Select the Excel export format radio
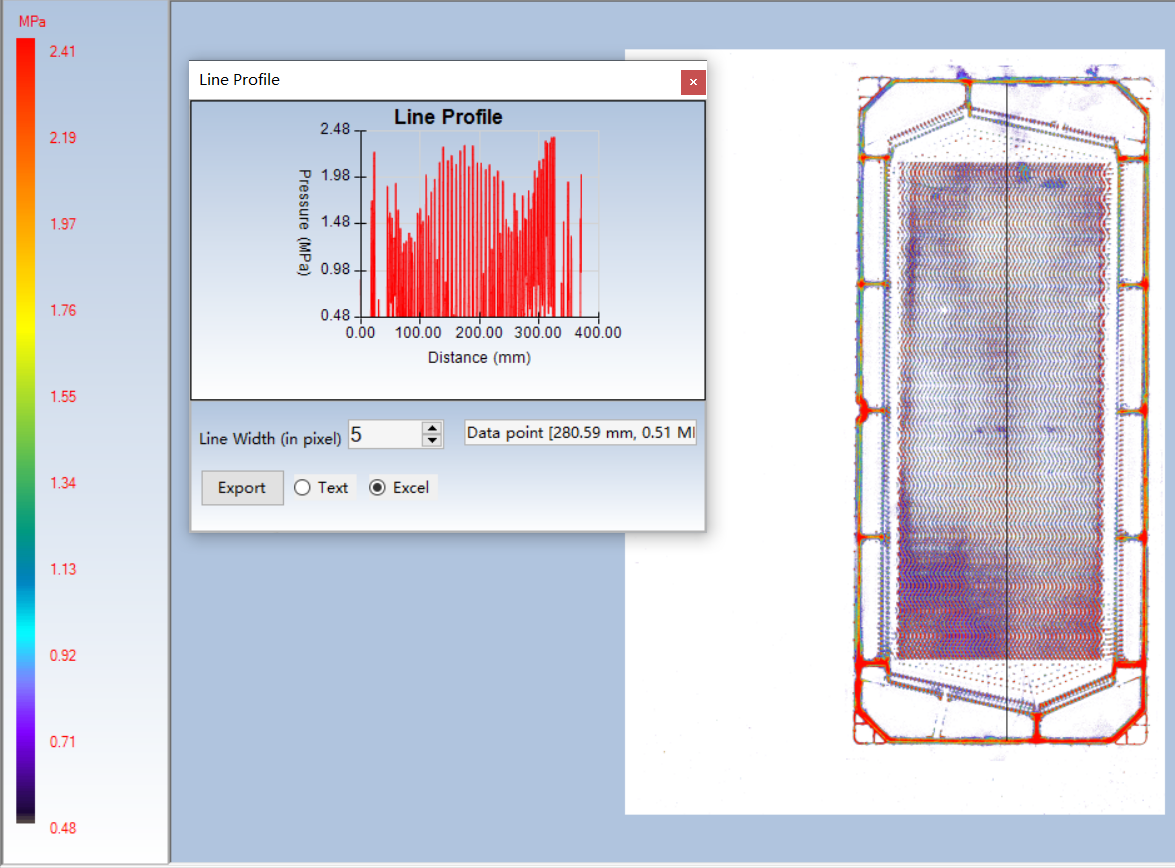 pos(378,488)
